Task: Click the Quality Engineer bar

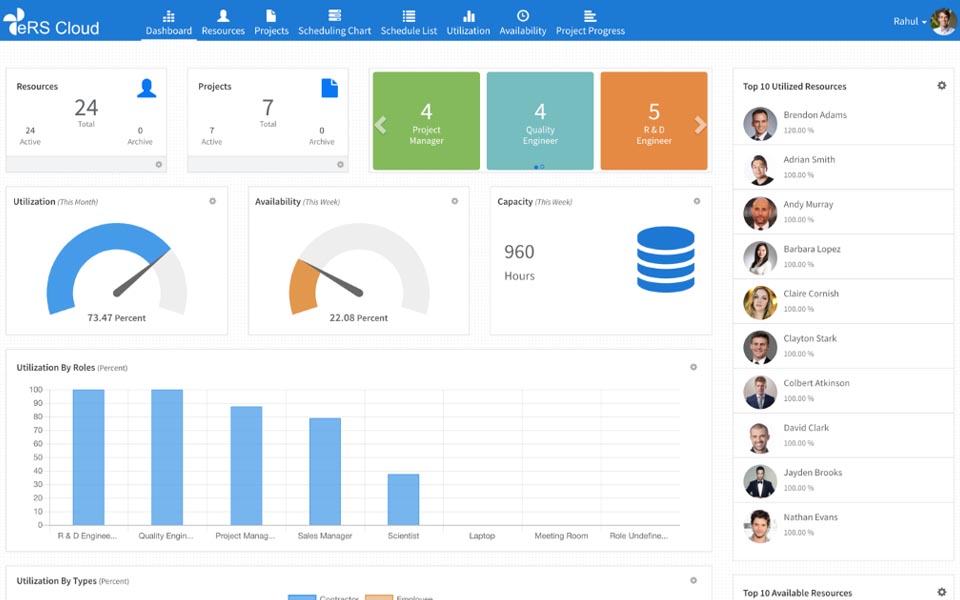Action: (x=167, y=457)
